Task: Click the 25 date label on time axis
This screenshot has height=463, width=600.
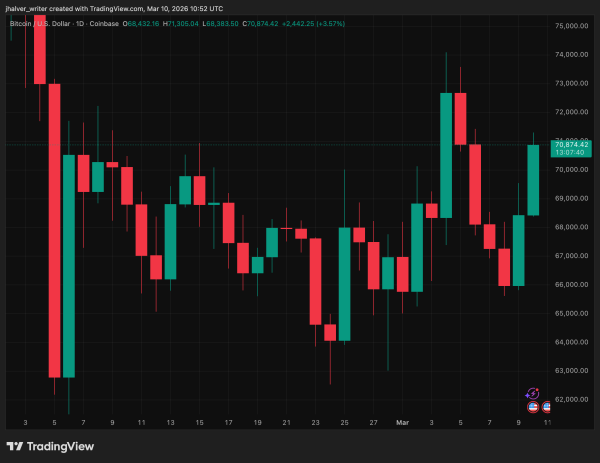Action: (344, 423)
